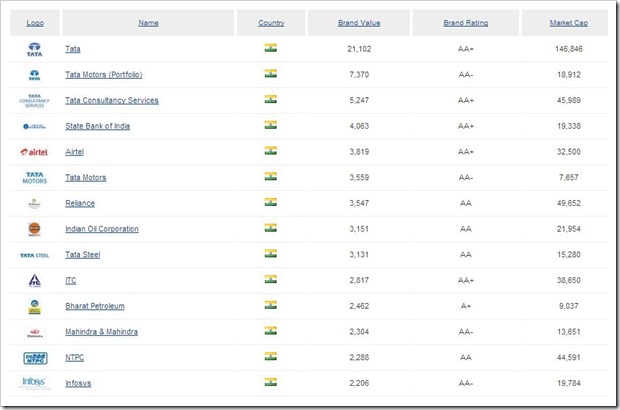Sort table by Market Cap header
This screenshot has height=410, width=620.
(x=567, y=22)
